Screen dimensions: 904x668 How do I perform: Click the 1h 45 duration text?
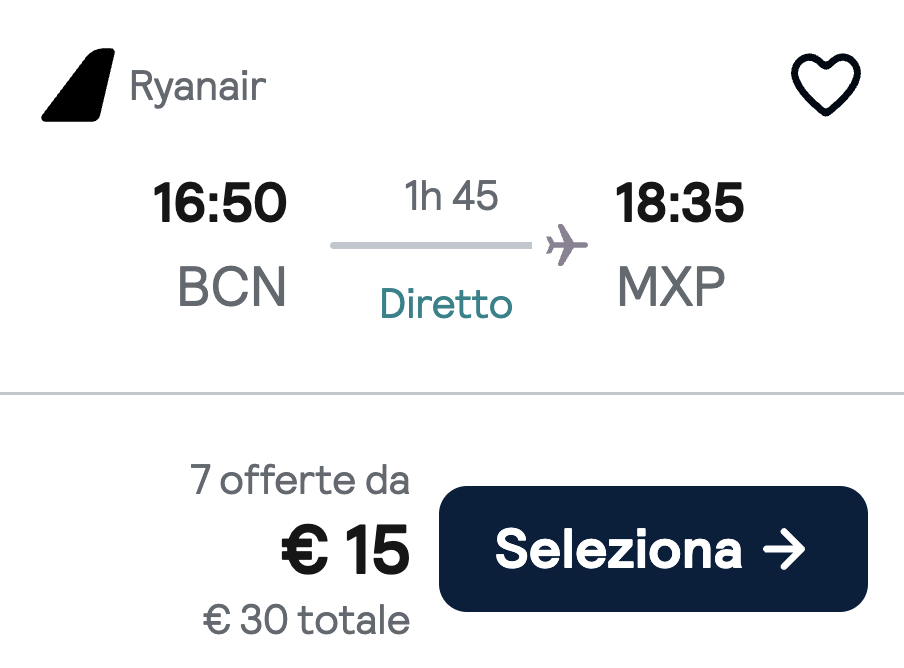tap(452, 197)
